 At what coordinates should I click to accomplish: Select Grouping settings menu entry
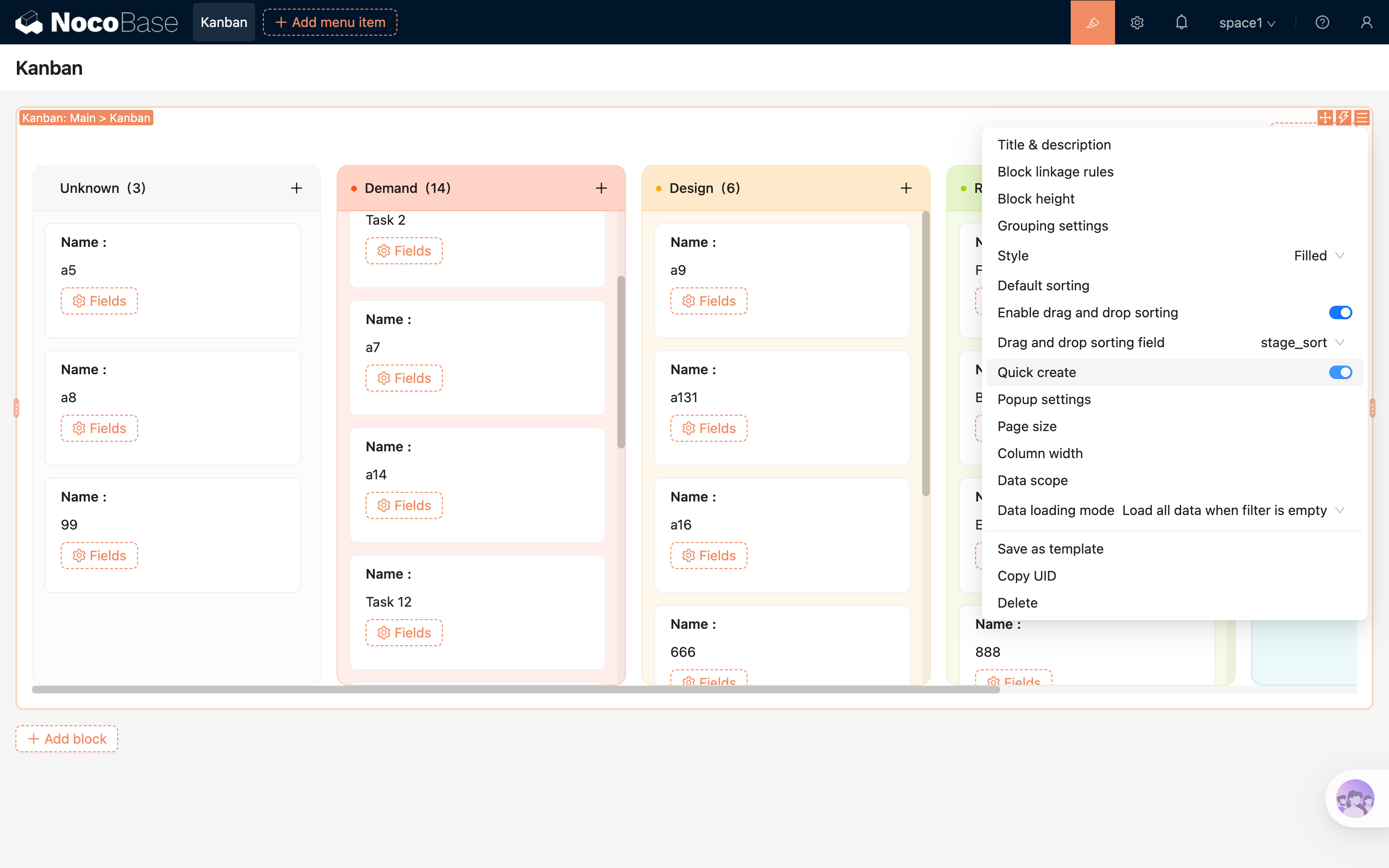[x=1052, y=226]
